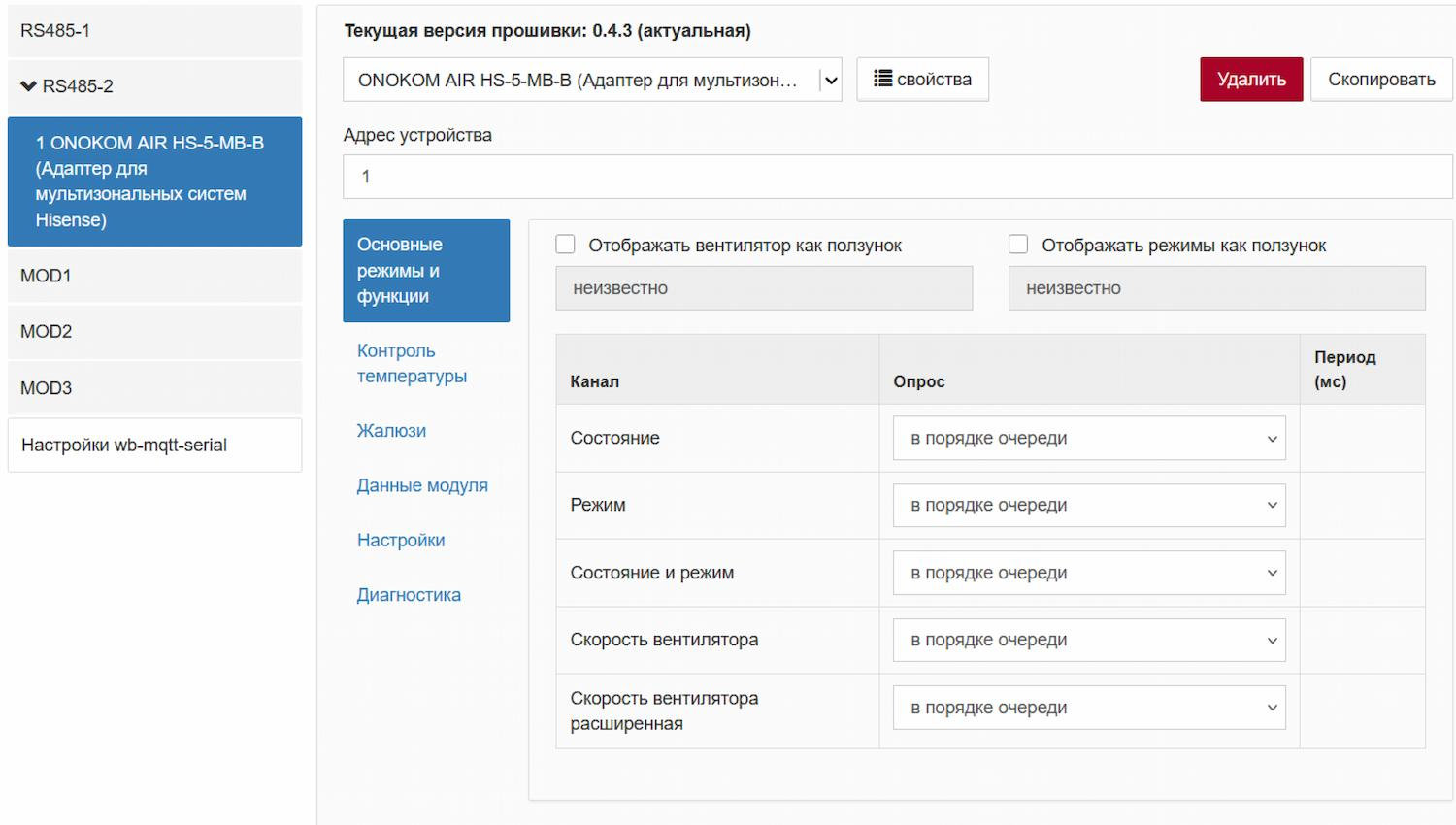Click the Скопировать button
1456x825 pixels.
click(1380, 80)
